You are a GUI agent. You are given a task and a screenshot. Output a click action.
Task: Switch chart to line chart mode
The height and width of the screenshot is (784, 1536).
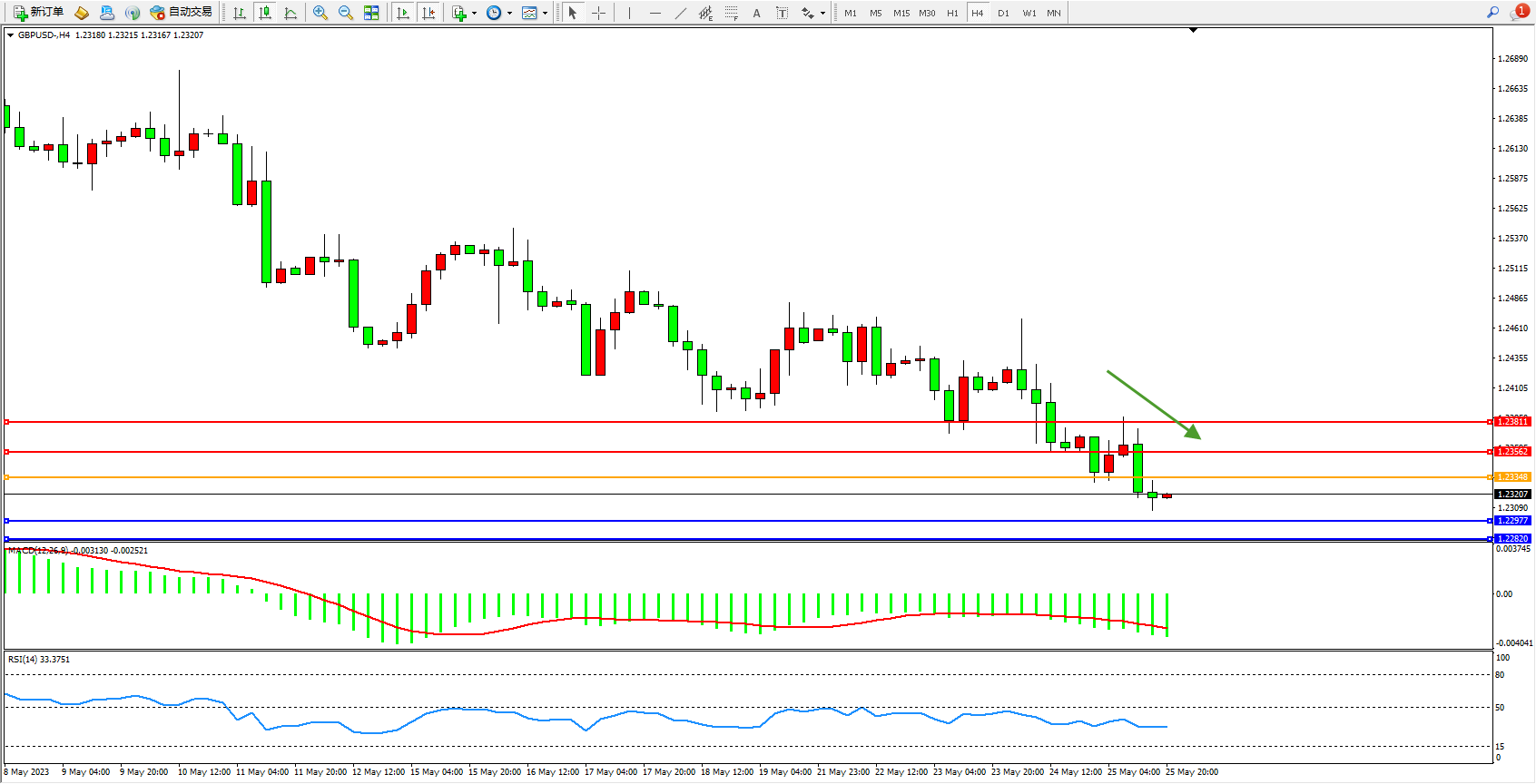tap(290, 13)
